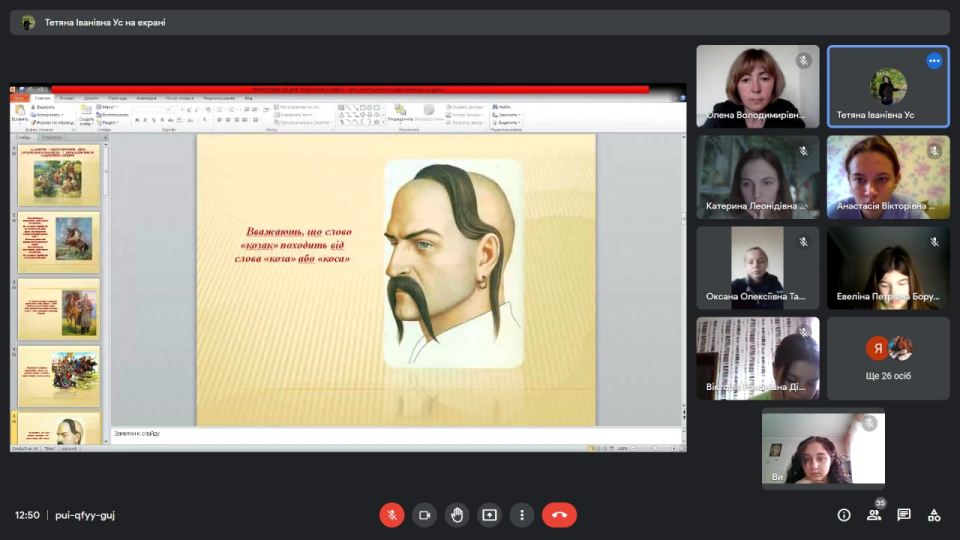The height and width of the screenshot is (540, 960).
Task: Open the meeting details info icon
Action: 844,515
